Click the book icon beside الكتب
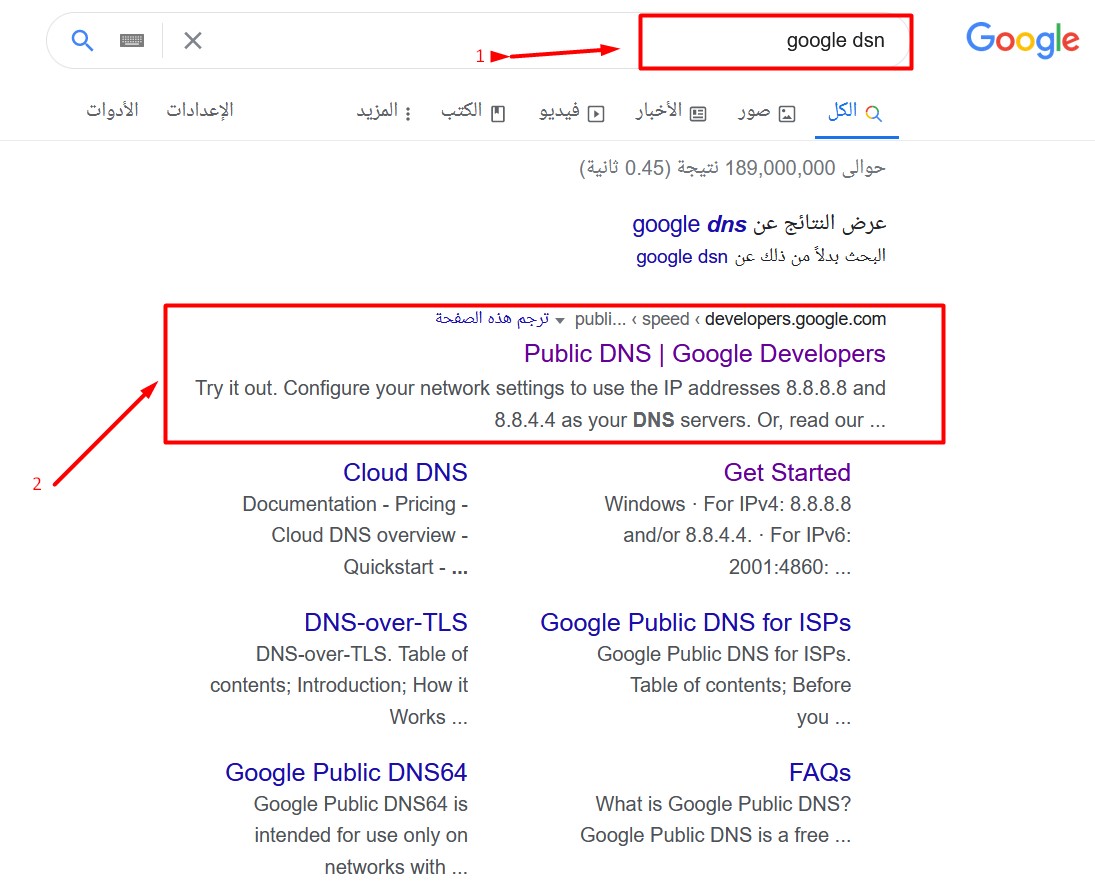This screenshot has width=1095, height=892. (498, 114)
